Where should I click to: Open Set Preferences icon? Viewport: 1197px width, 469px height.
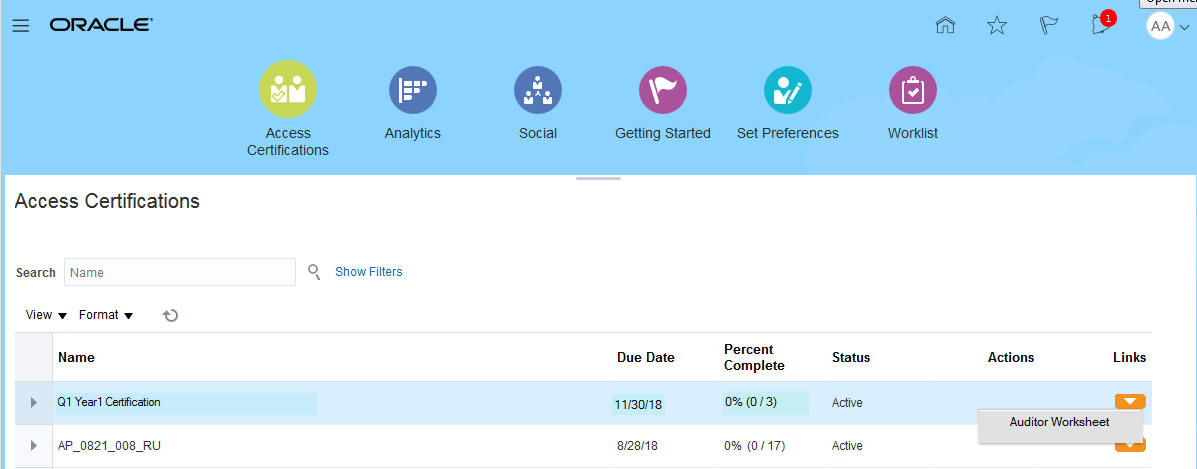point(787,90)
